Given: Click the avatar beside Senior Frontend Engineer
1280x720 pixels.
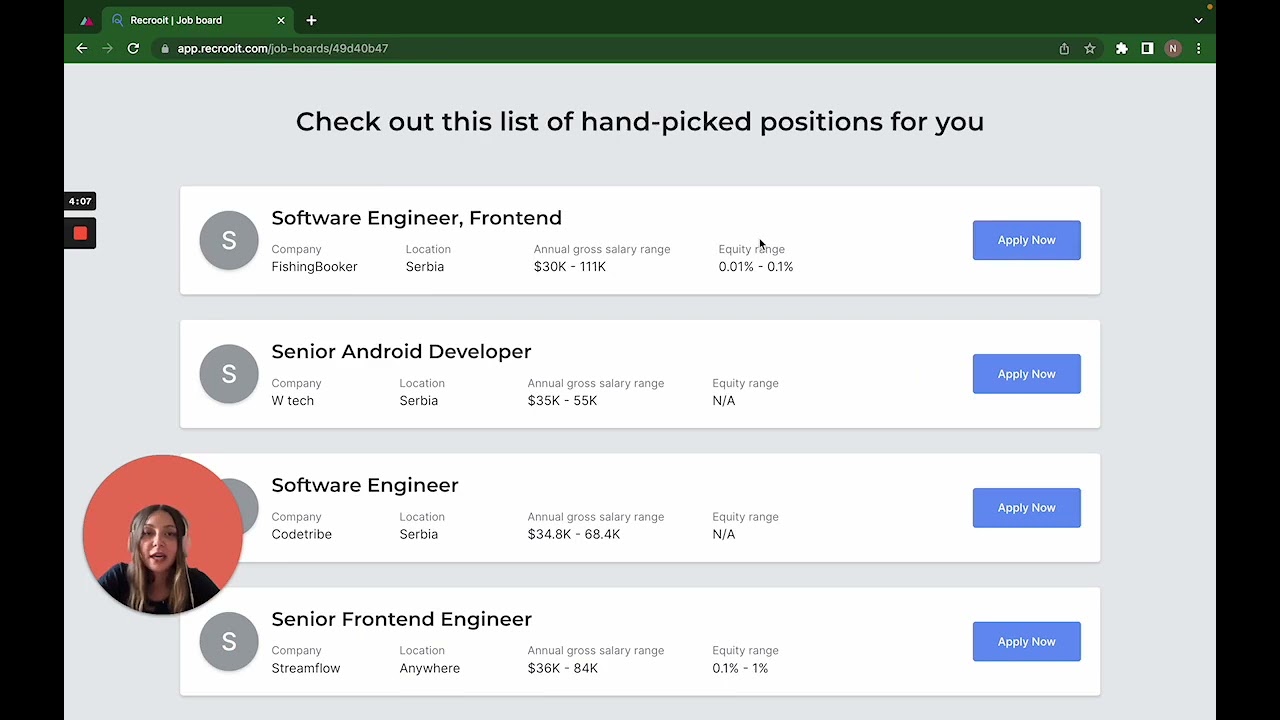Looking at the screenshot, I should [x=229, y=642].
